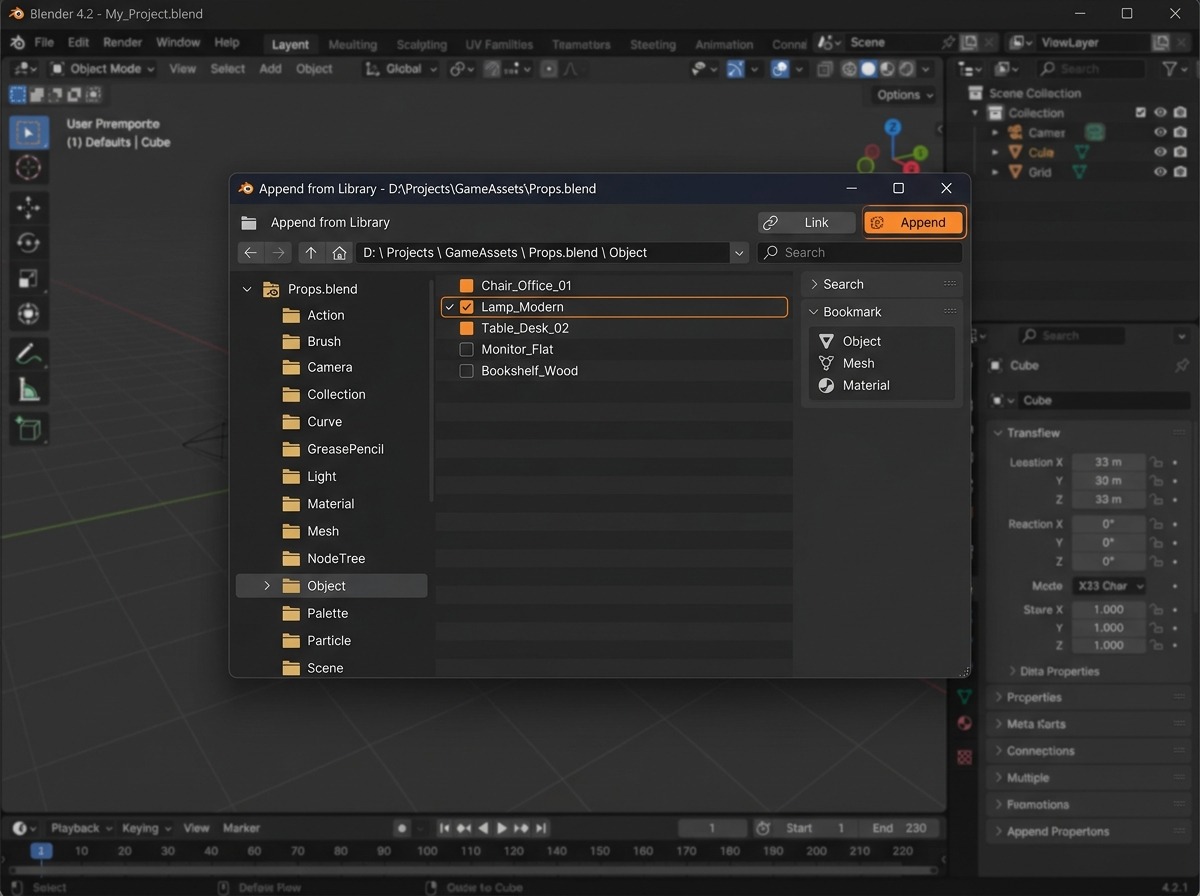Open the Global orientation dropdown

401,69
